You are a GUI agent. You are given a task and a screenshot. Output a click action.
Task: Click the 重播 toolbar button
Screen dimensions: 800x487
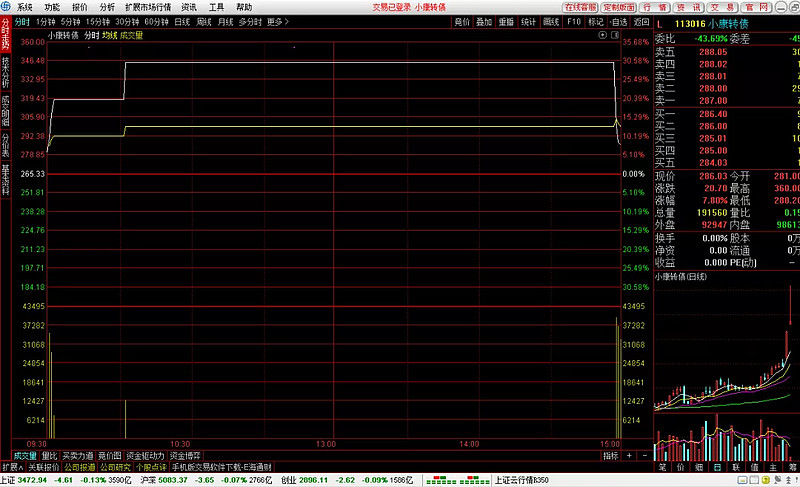(x=506, y=22)
